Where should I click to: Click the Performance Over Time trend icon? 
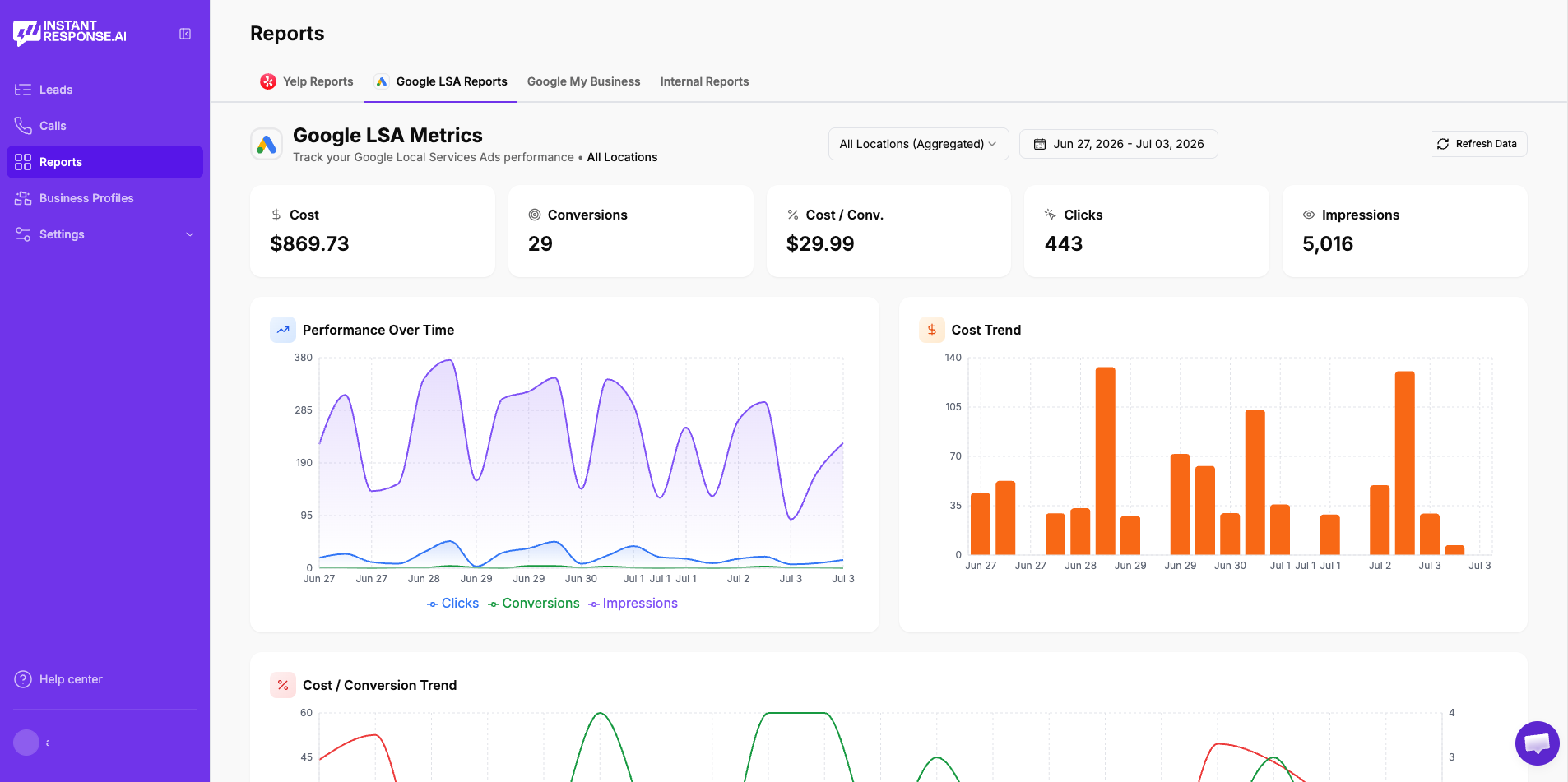point(283,330)
